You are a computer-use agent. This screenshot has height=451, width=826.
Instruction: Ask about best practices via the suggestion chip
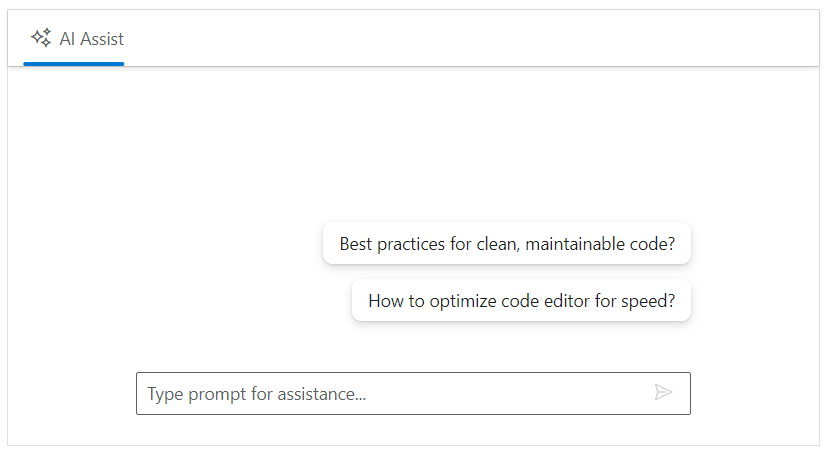(x=507, y=243)
